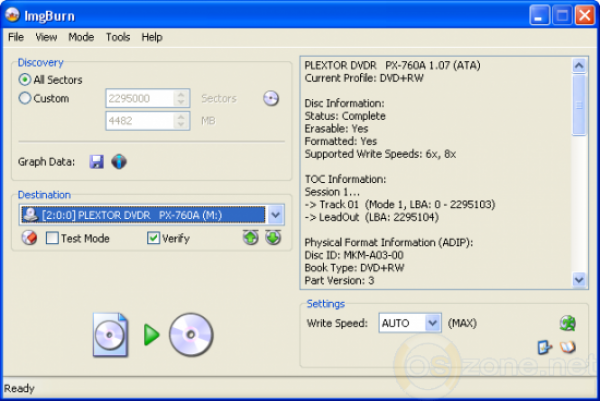Viewport: 600px width, 401px height.
Task: Click the disc icon beside the Sectors field
Action: click(x=271, y=98)
